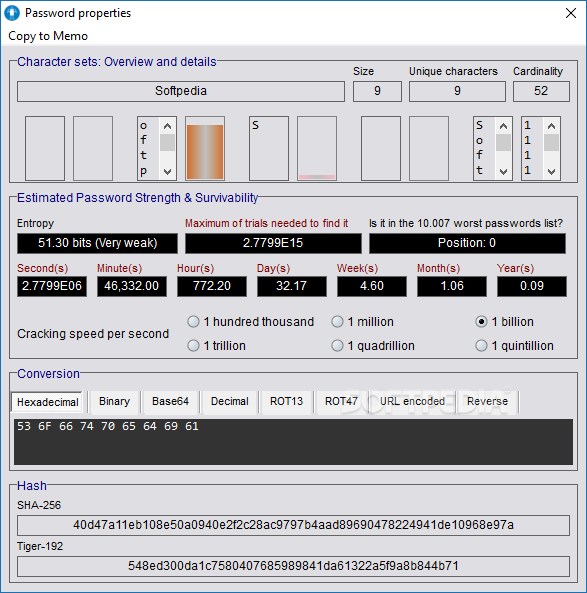Image resolution: width=587 pixels, height=593 pixels.
Task: Click the Year(s) value 0.09
Action: point(532,286)
